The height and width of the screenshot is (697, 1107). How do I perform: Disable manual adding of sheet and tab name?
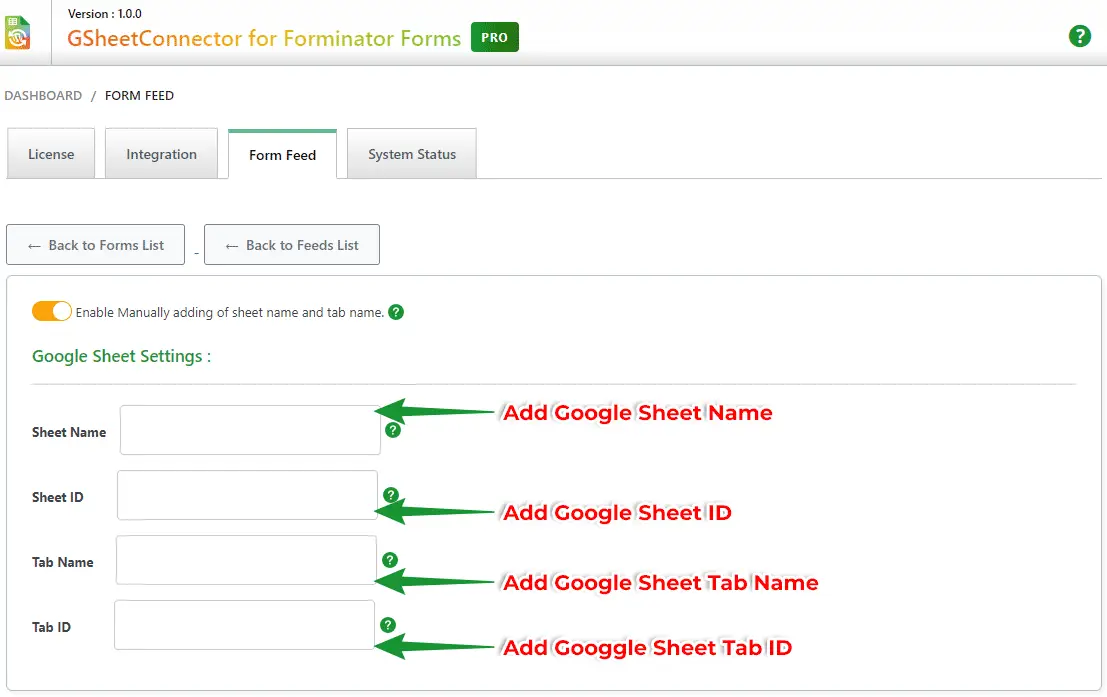52,311
